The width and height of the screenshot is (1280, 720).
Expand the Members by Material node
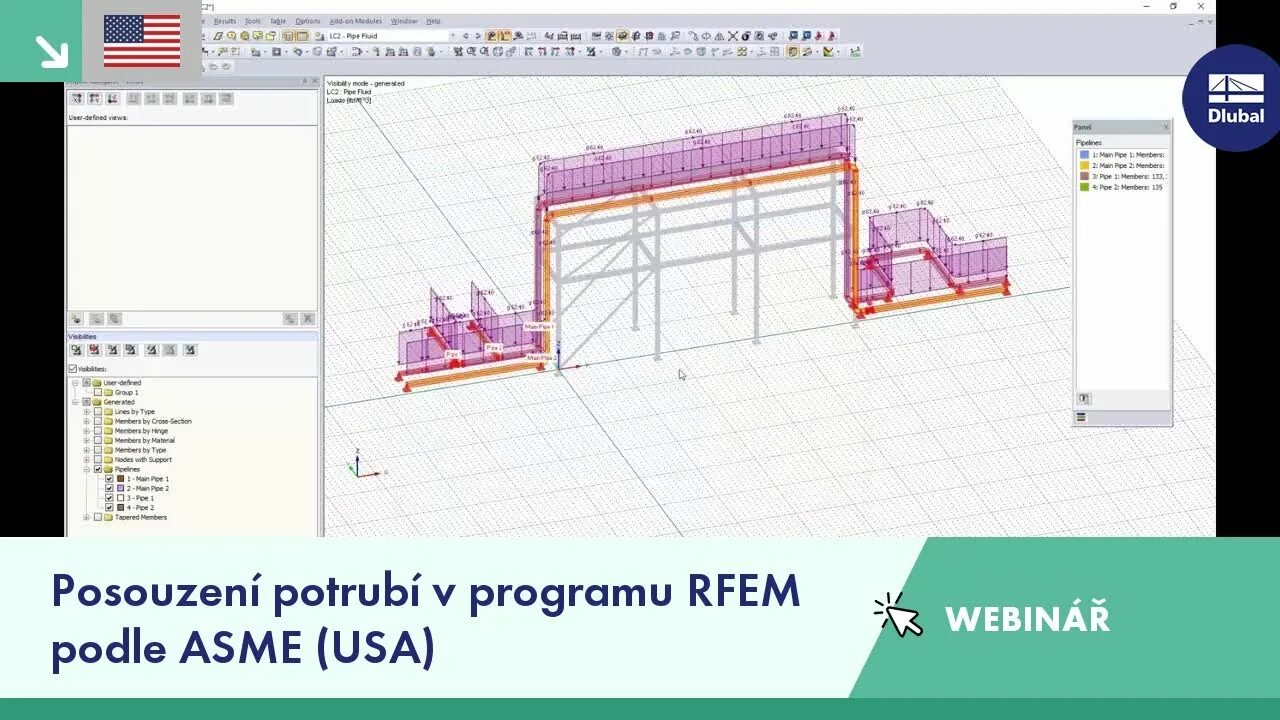point(87,441)
